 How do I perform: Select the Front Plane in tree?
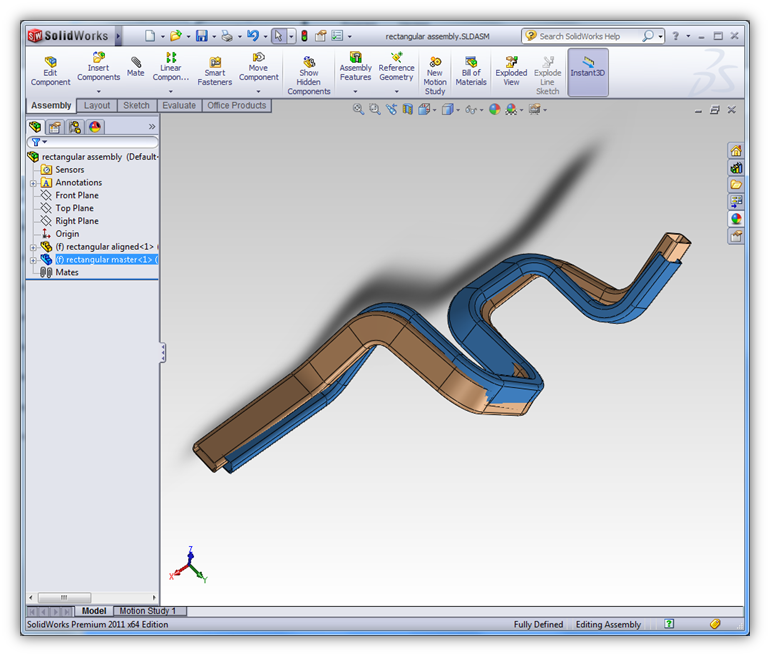click(x=77, y=196)
